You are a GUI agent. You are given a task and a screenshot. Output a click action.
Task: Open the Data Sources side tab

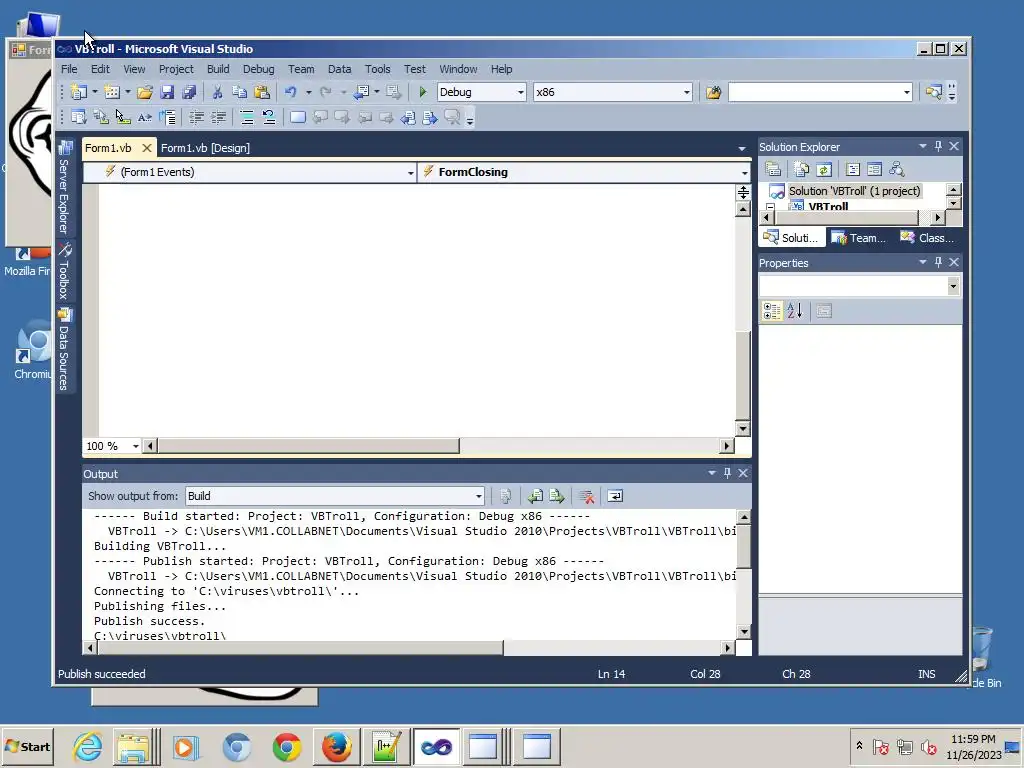(x=65, y=349)
